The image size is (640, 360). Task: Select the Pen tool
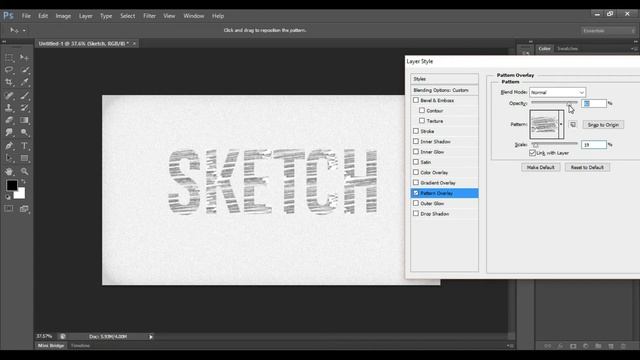point(9,146)
